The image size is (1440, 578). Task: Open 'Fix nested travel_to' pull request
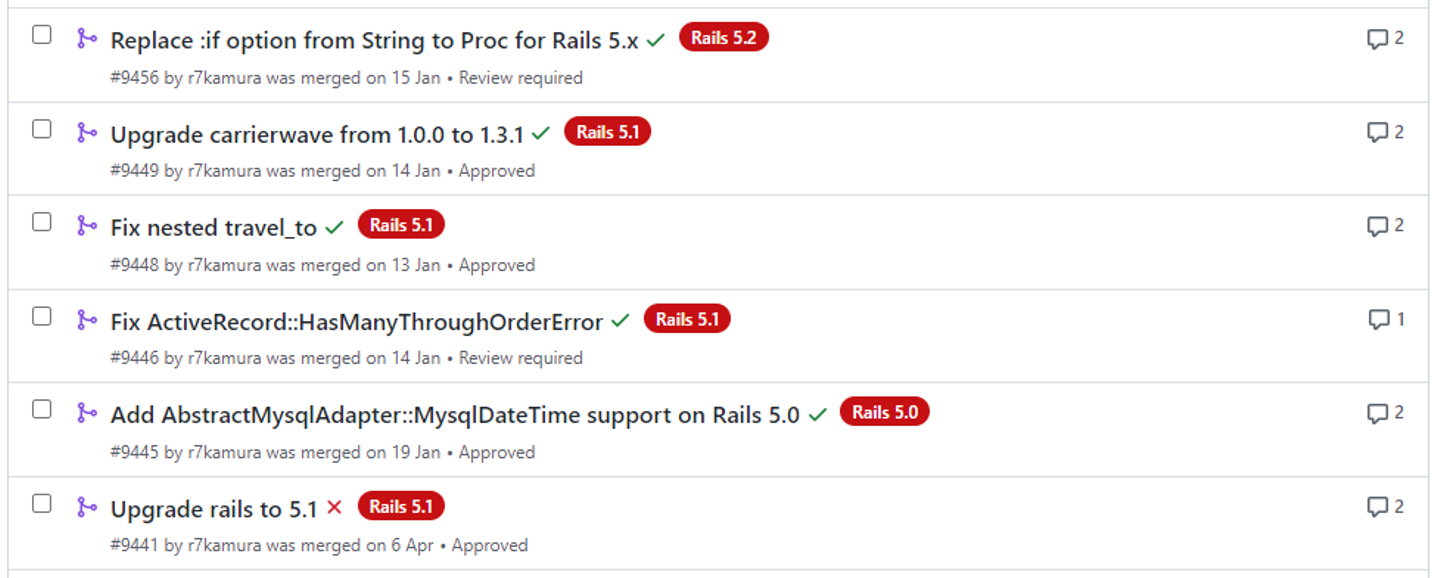click(213, 228)
